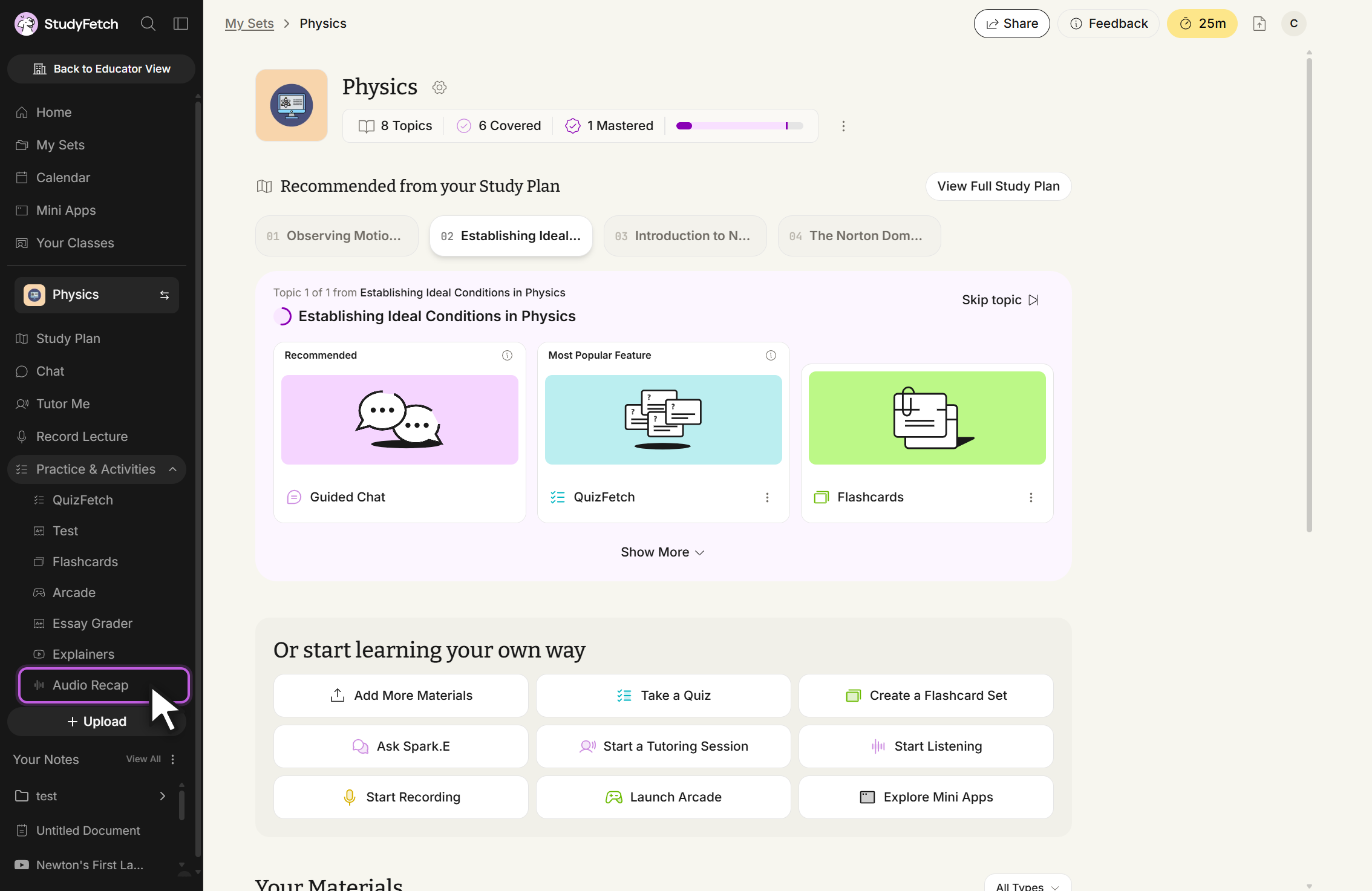Click Skip topic button
The image size is (1372, 891).
[1001, 300]
